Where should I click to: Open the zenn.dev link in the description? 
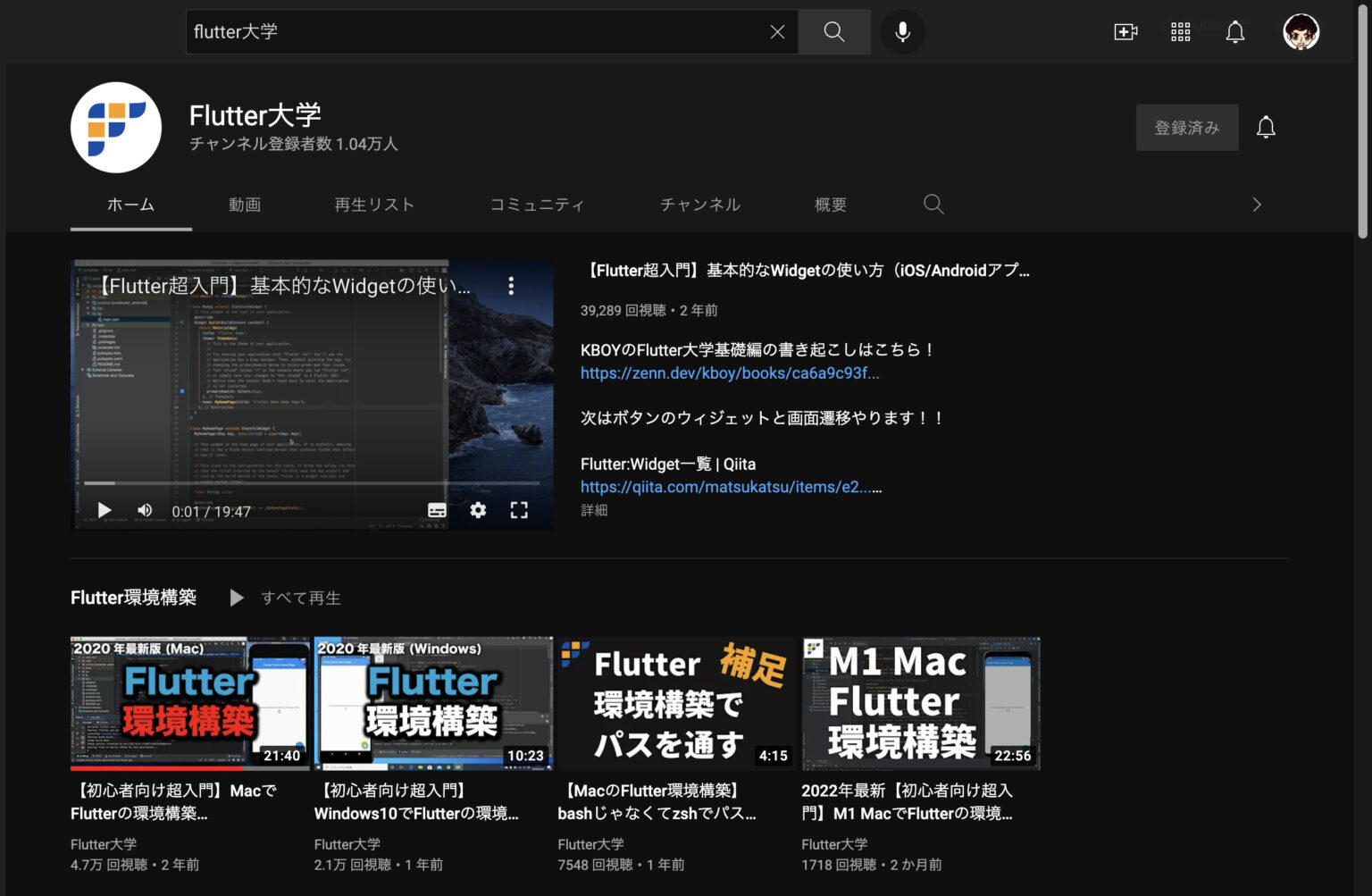tap(729, 373)
